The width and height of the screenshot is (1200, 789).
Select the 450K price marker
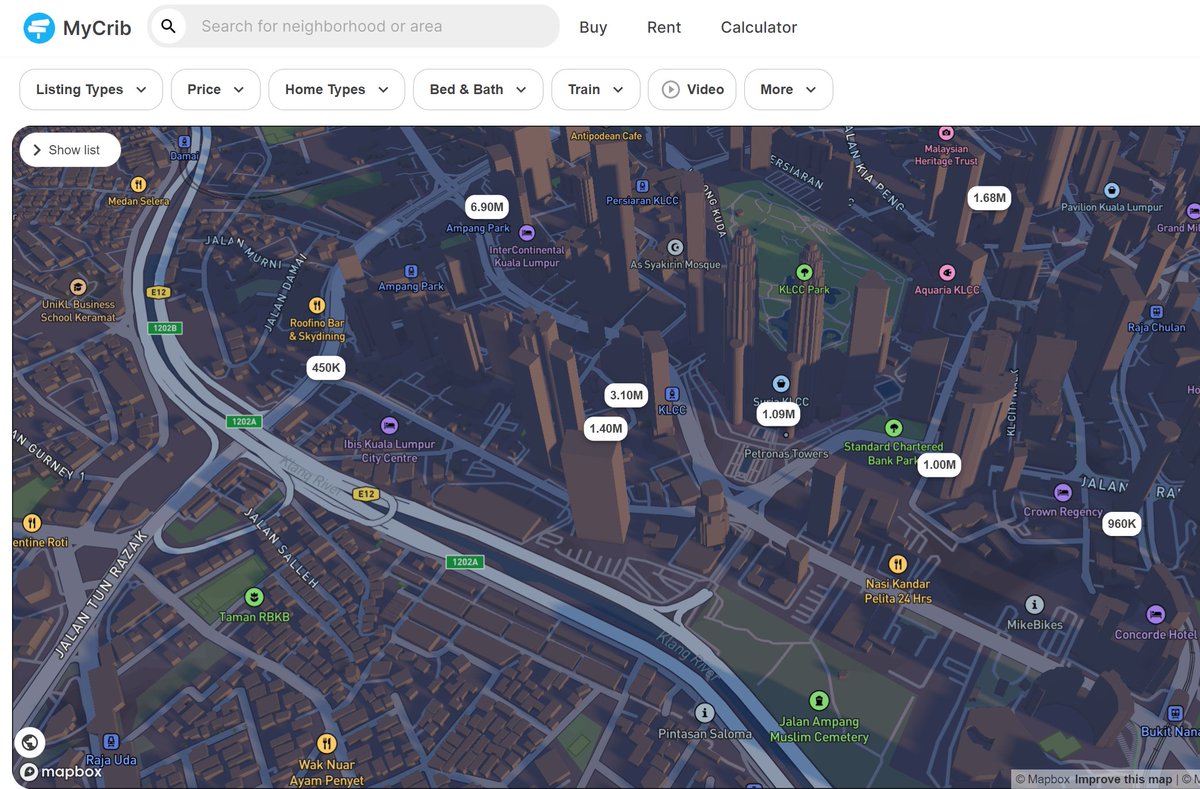tap(326, 367)
